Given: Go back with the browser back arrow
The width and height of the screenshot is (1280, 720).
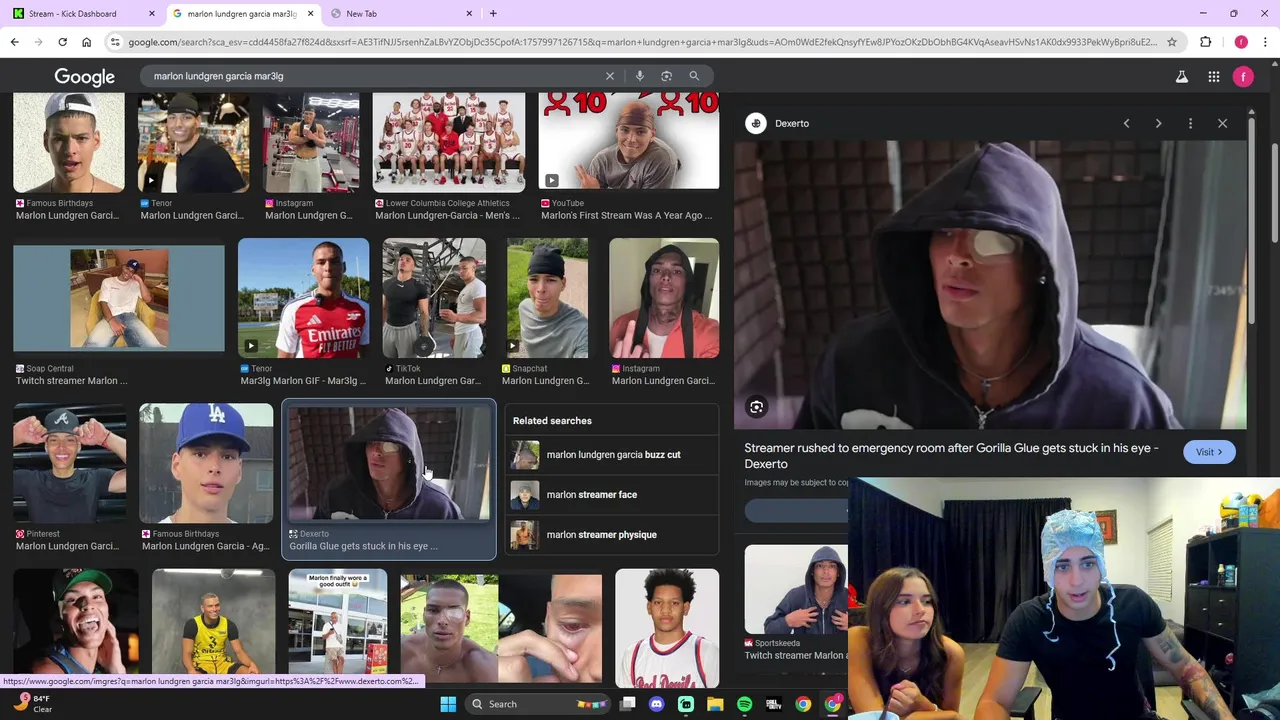Looking at the screenshot, I should 14,42.
